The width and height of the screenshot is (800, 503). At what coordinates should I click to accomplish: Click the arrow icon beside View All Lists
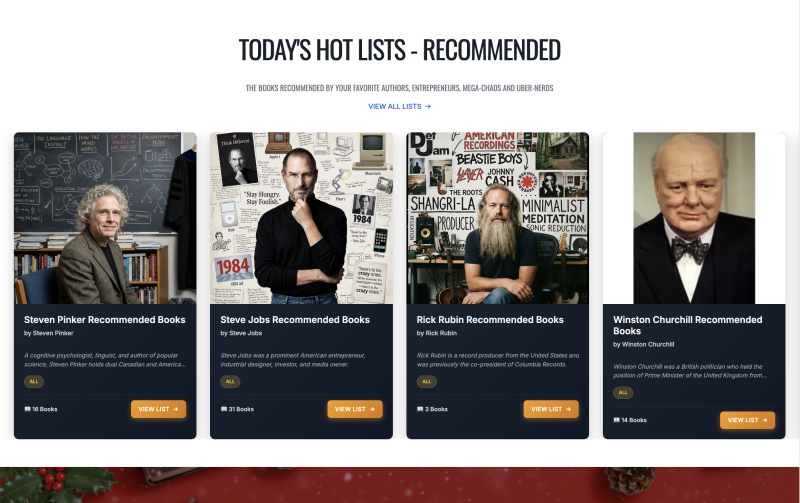[x=428, y=106]
